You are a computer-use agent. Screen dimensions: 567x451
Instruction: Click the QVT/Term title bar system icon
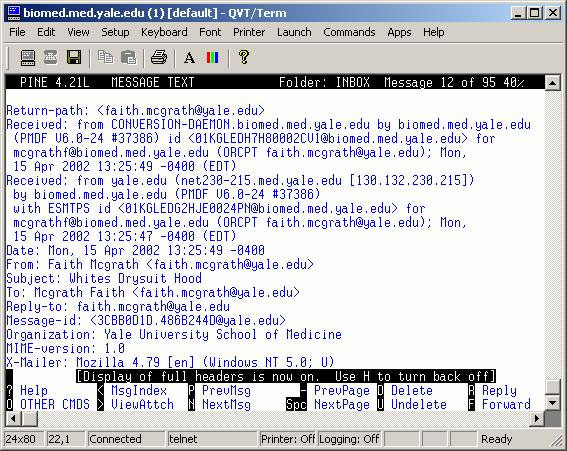coord(13,13)
